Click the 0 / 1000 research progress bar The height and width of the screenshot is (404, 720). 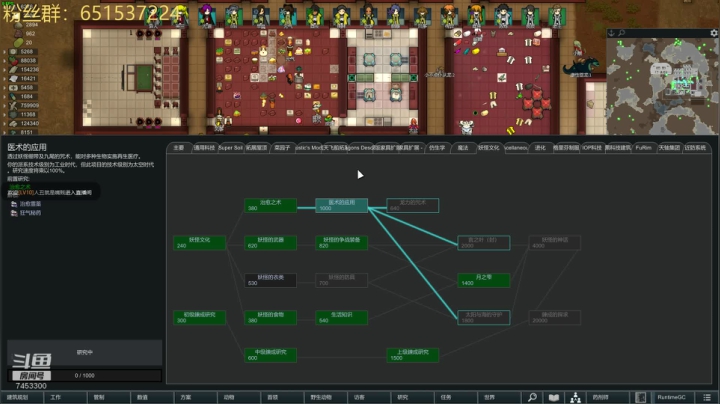pos(84,376)
